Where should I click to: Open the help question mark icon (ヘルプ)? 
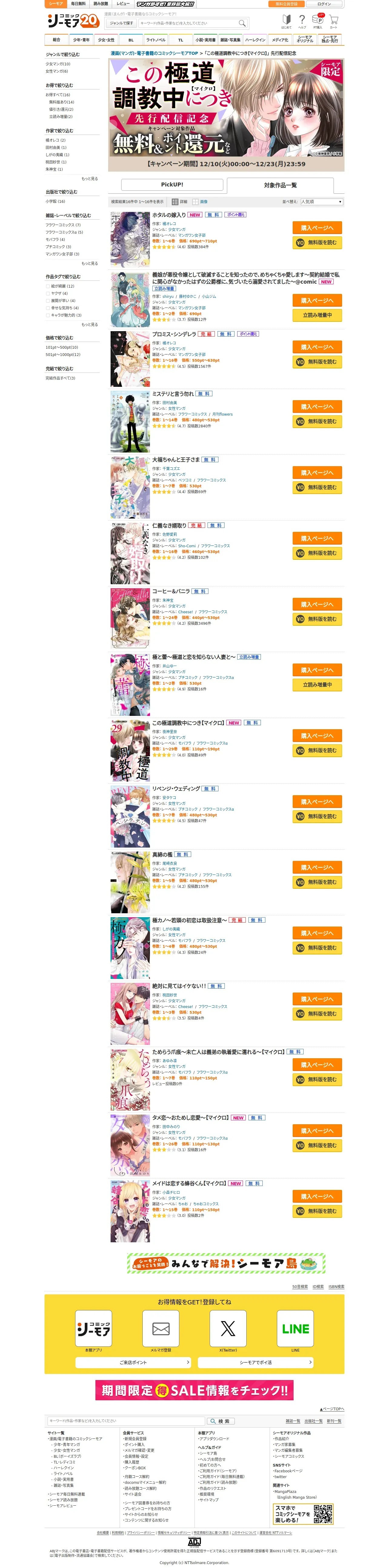point(302,22)
